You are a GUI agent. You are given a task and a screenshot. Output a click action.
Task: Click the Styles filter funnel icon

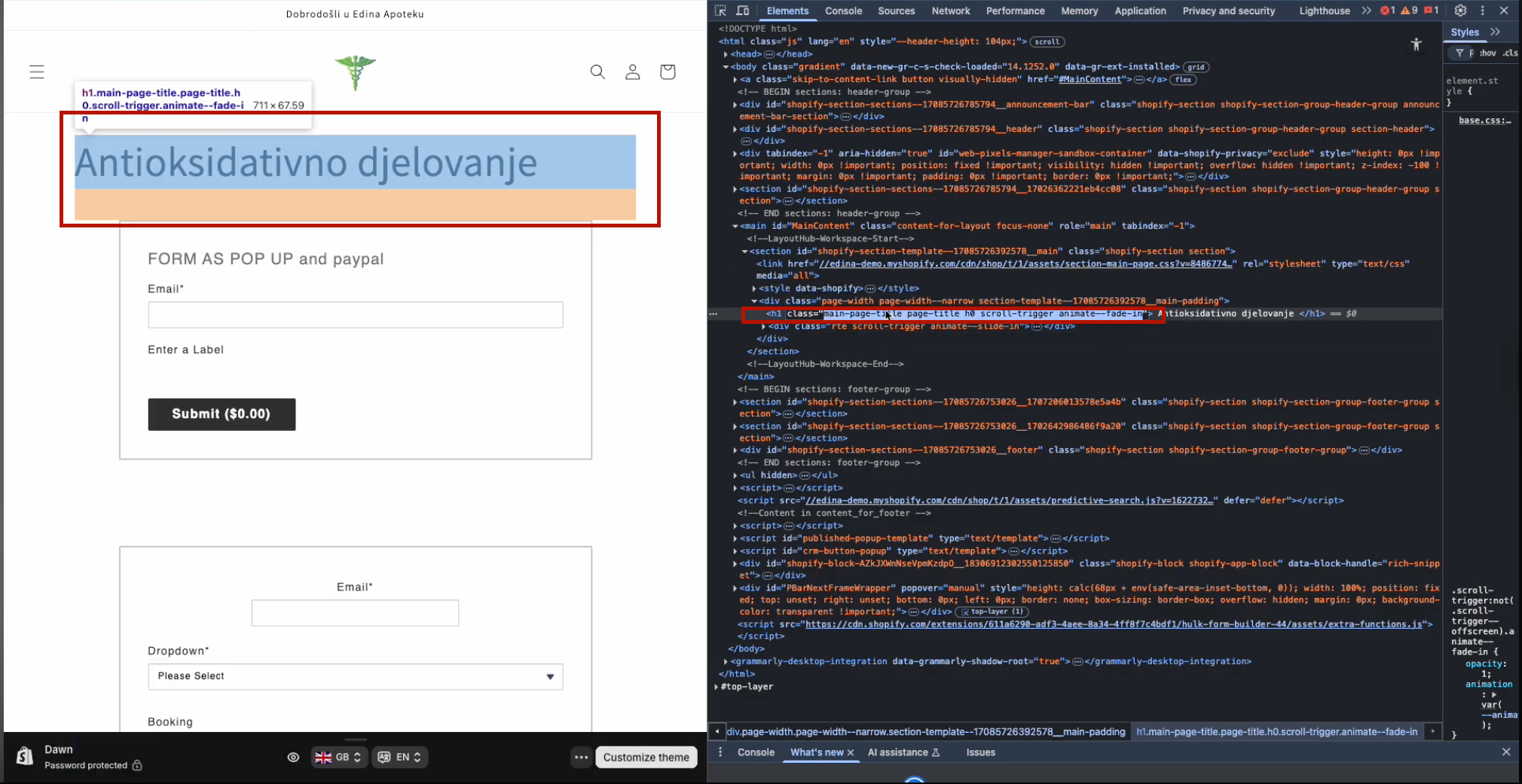(x=1459, y=53)
